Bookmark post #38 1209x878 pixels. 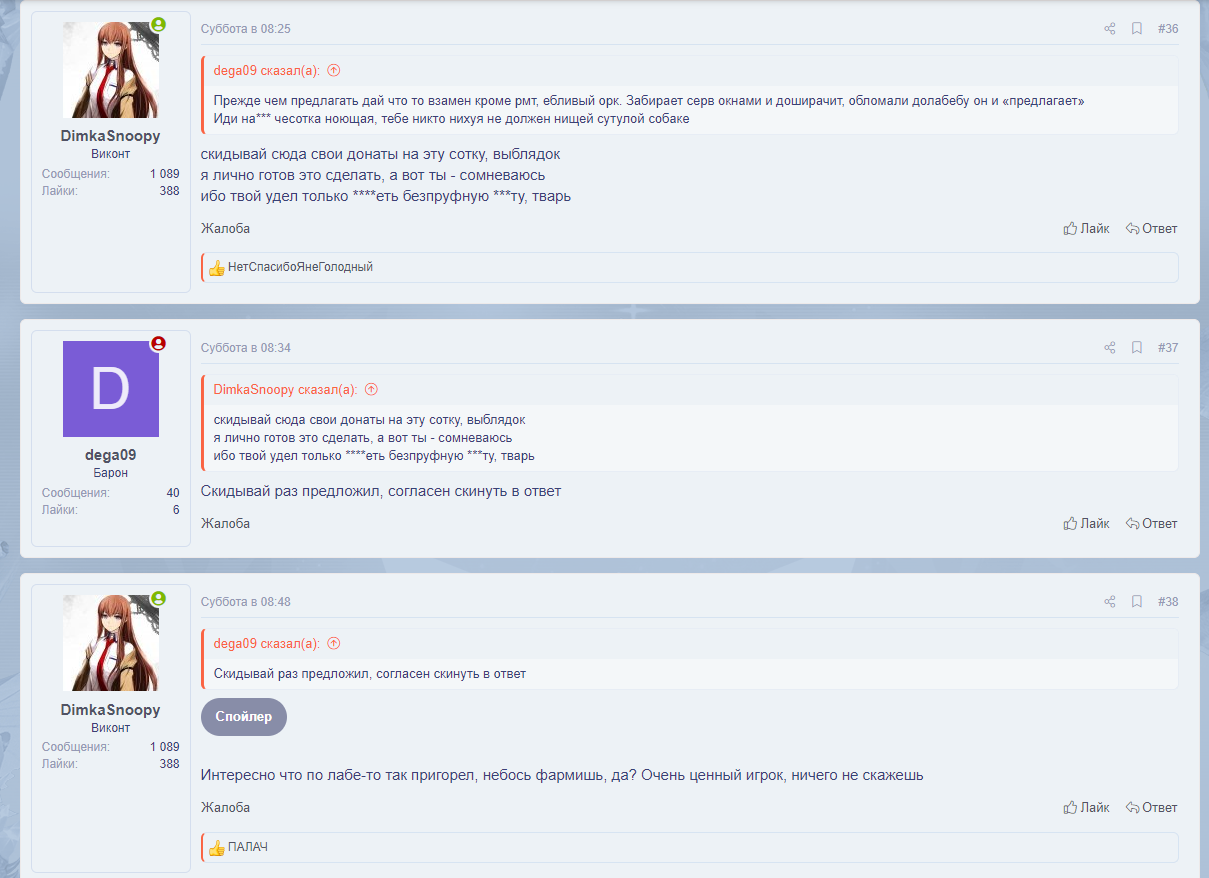(1137, 602)
